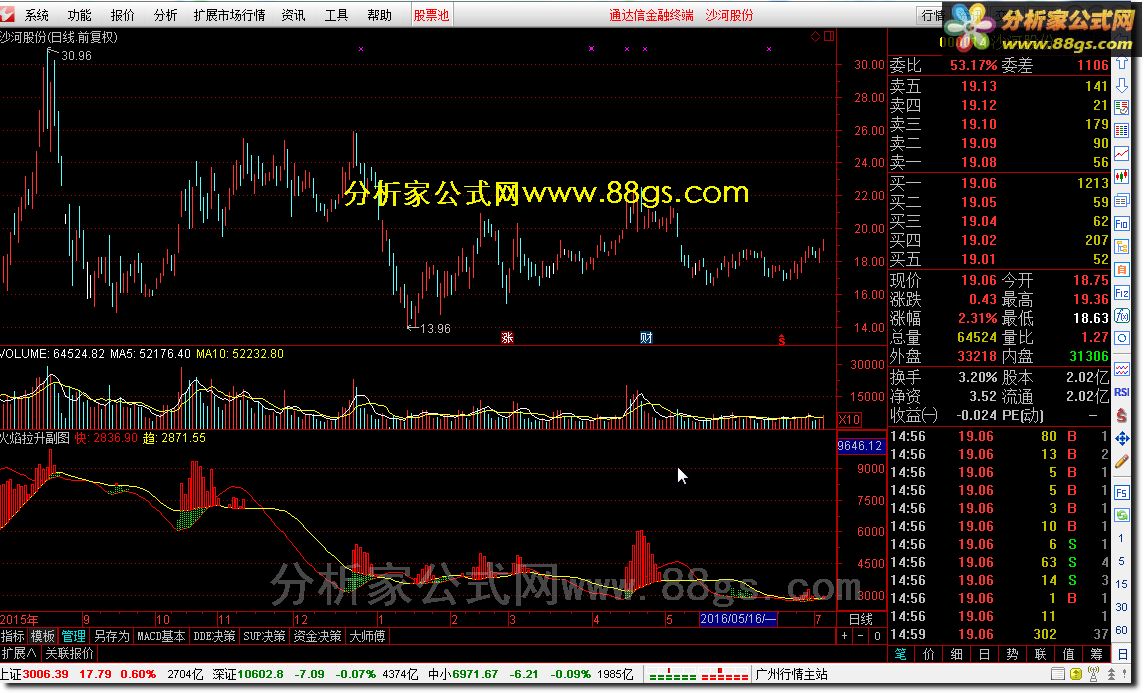Screen dimensions: 1144x693
Task: Select the candlestick K-line icon
Action: tap(1121, 177)
